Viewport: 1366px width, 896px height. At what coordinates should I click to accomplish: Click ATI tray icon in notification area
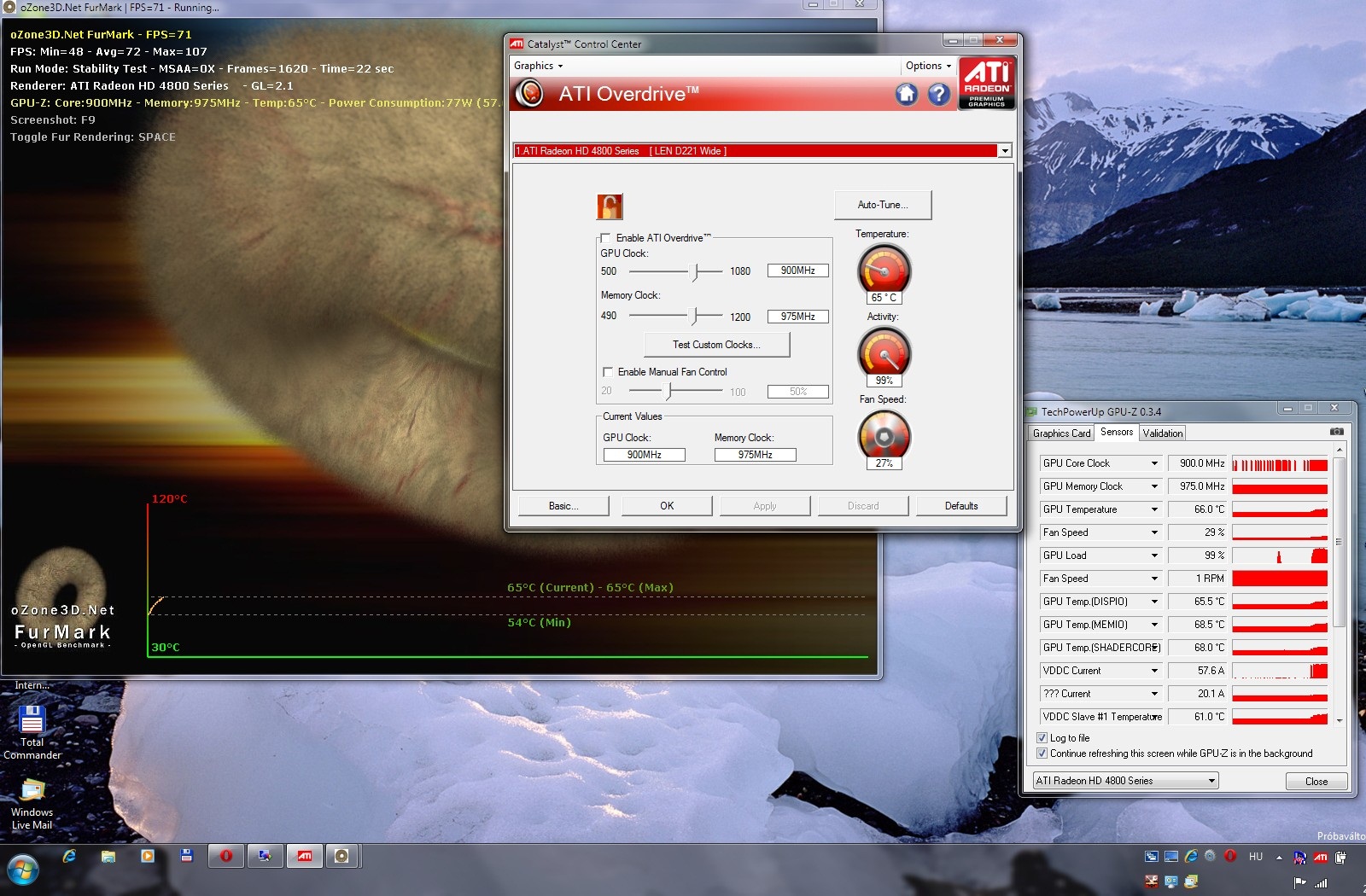(1321, 857)
